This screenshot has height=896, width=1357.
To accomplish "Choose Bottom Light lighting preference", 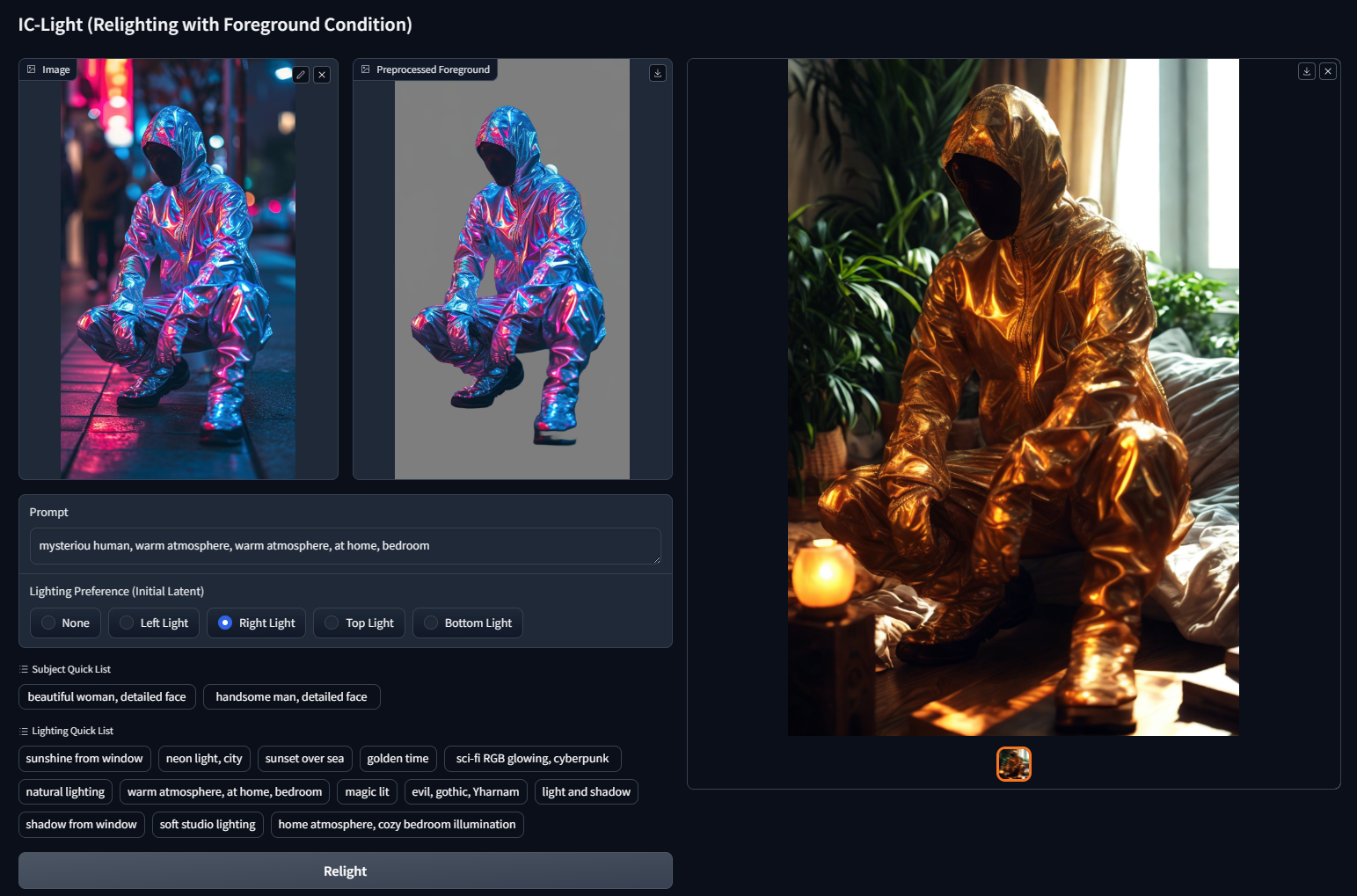I will pyautogui.click(x=468, y=623).
